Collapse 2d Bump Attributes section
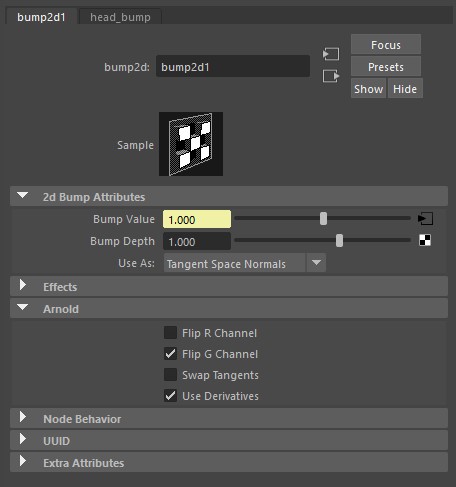 [x=229, y=196]
